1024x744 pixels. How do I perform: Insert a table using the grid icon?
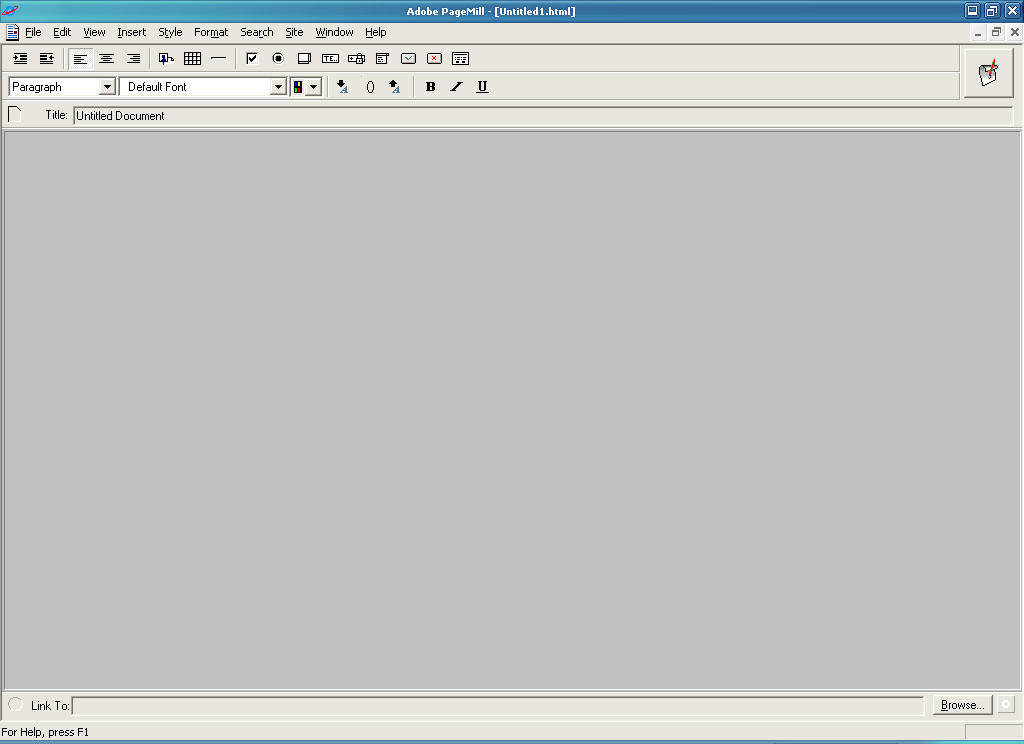tap(192, 59)
